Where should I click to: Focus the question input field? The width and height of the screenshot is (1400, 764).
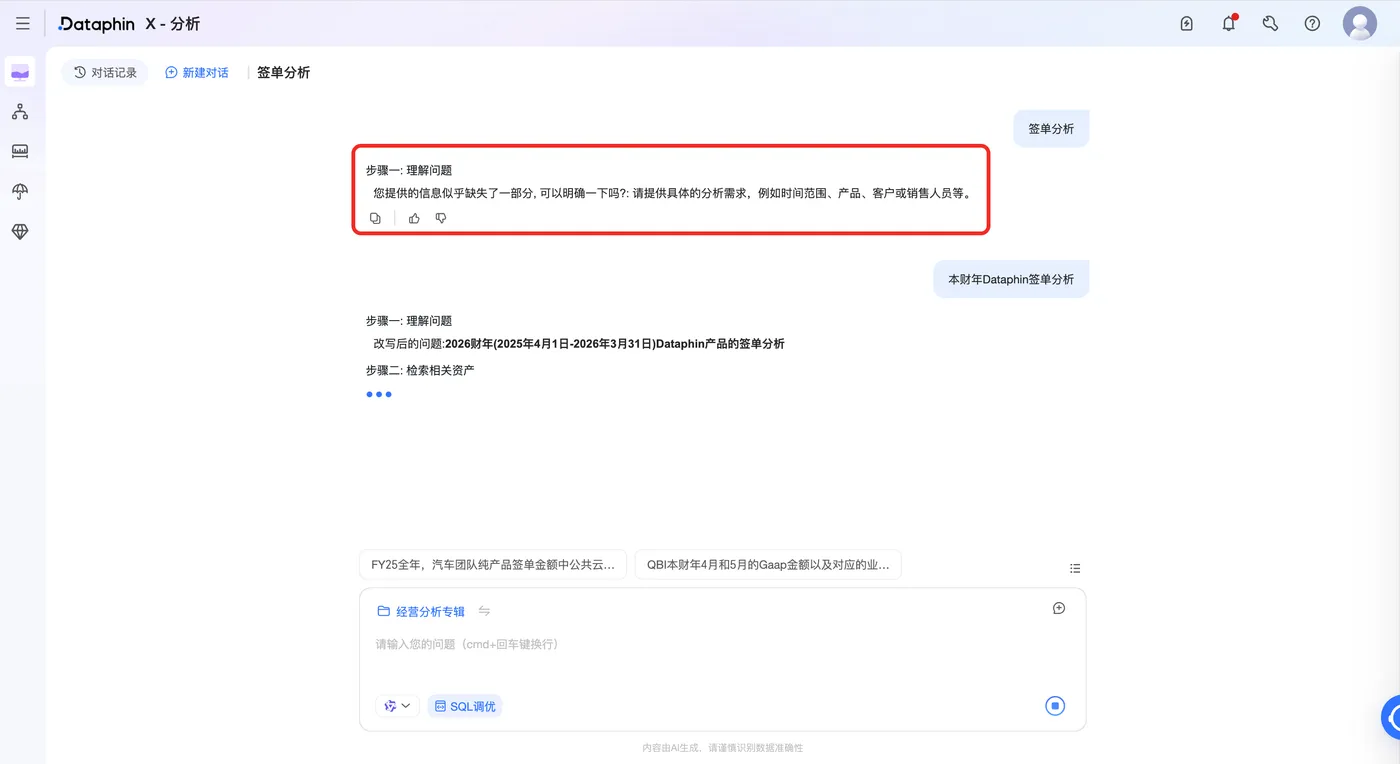pos(722,644)
